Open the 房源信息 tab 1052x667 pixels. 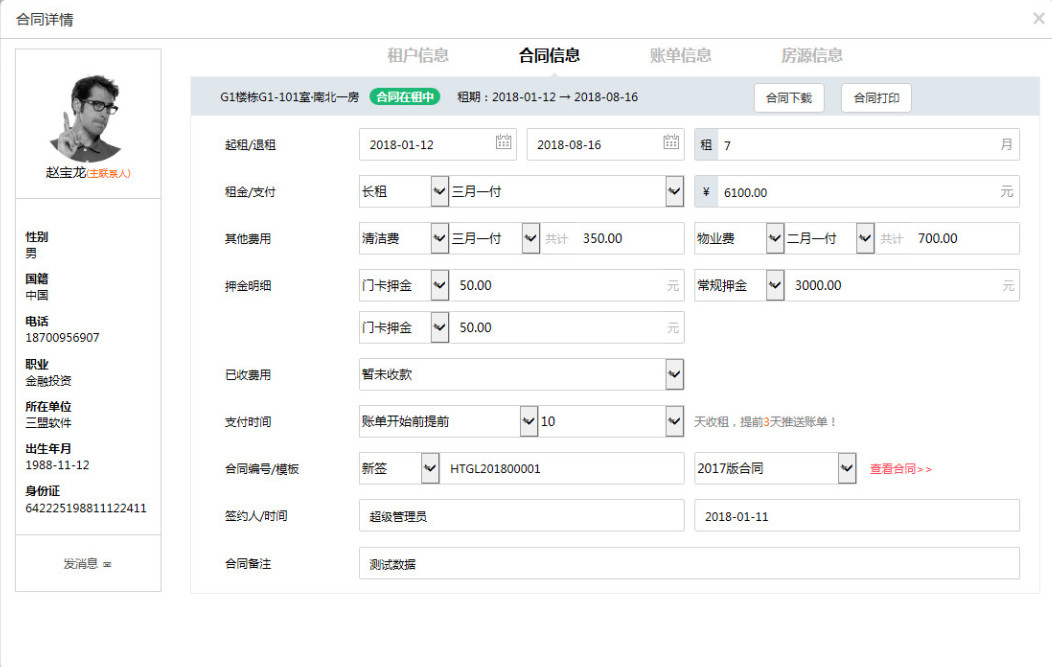pyautogui.click(x=811, y=56)
